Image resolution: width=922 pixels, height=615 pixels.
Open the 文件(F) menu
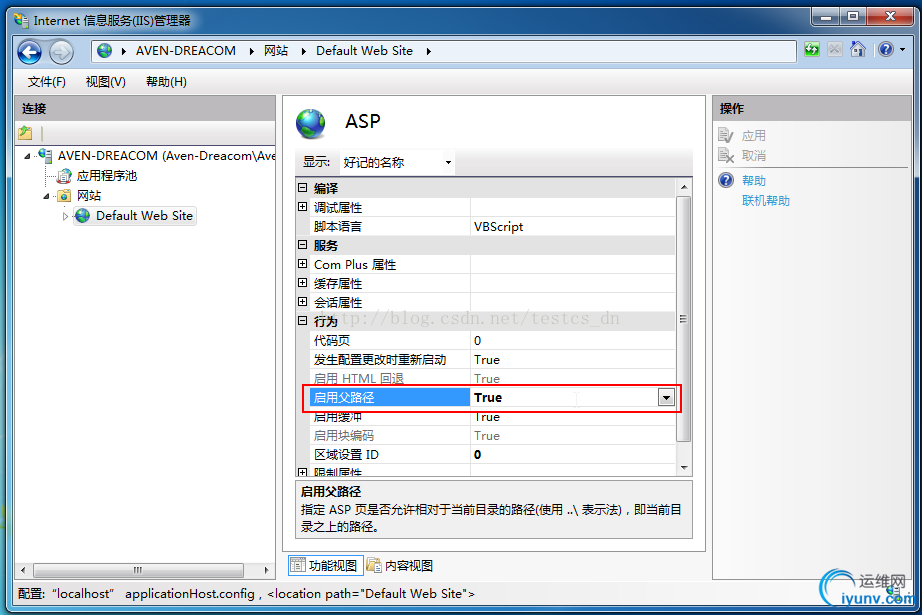pyautogui.click(x=46, y=82)
